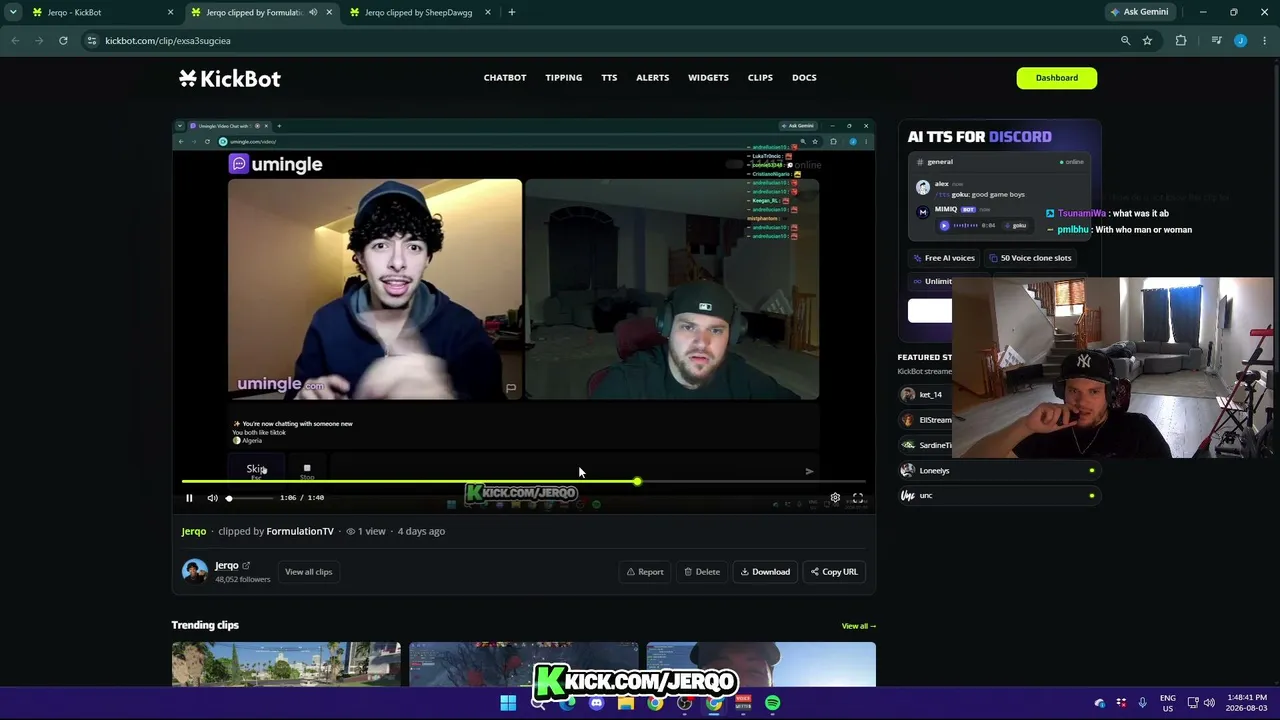Screen dimensions: 1280x720
Task: Open the tab search dropdown arrow
Action: click(x=12, y=12)
